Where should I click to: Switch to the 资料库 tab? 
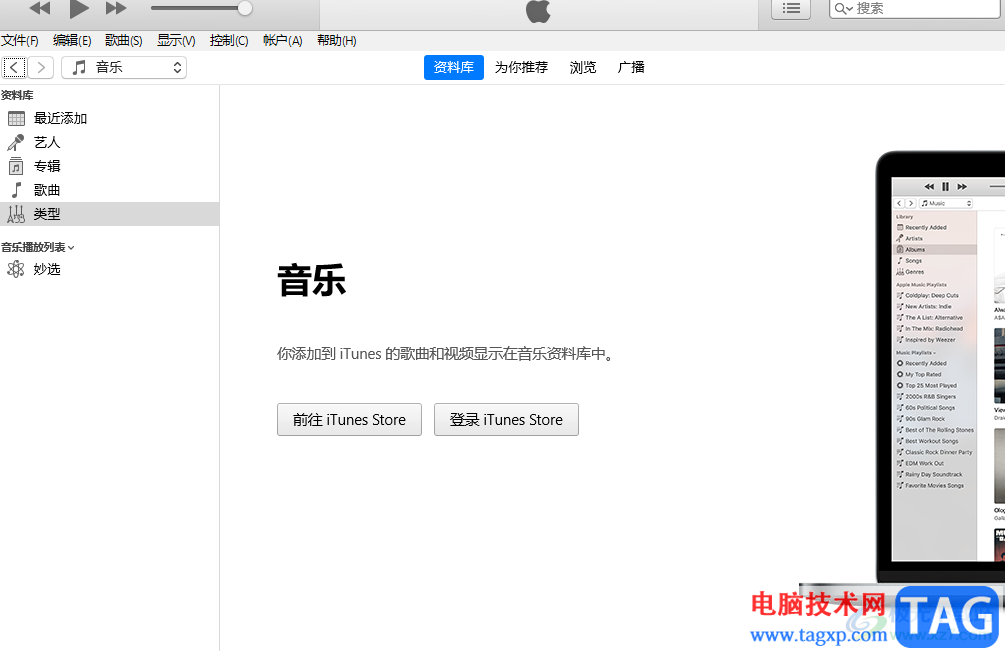coord(454,67)
